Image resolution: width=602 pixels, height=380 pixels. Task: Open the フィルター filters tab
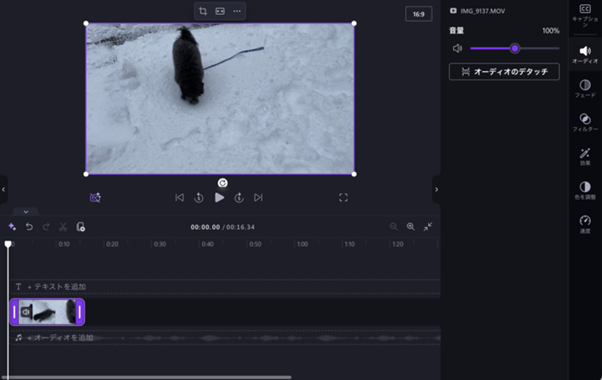pos(585,122)
